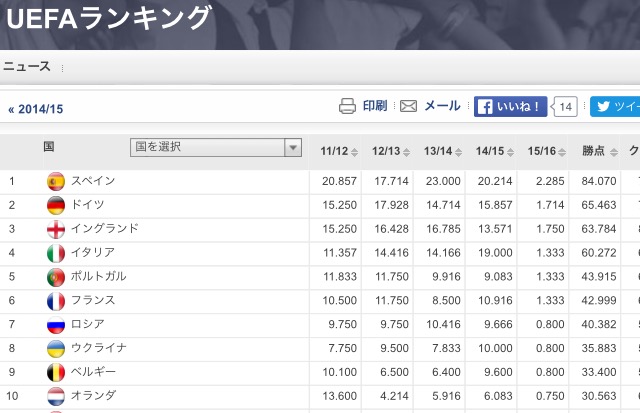Image resolution: width=640 pixels, height=413 pixels.
Task: Click the England flag icon
Action: pyautogui.click(x=56, y=229)
